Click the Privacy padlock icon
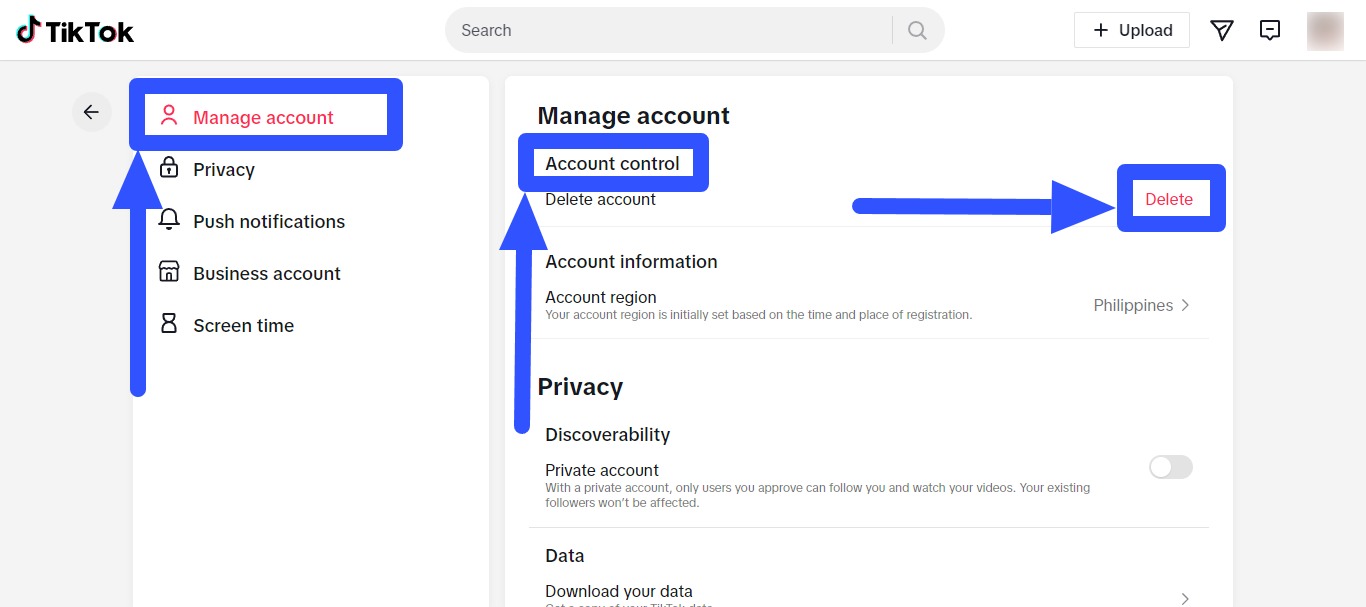Viewport: 1366px width, 607px height. coord(167,169)
